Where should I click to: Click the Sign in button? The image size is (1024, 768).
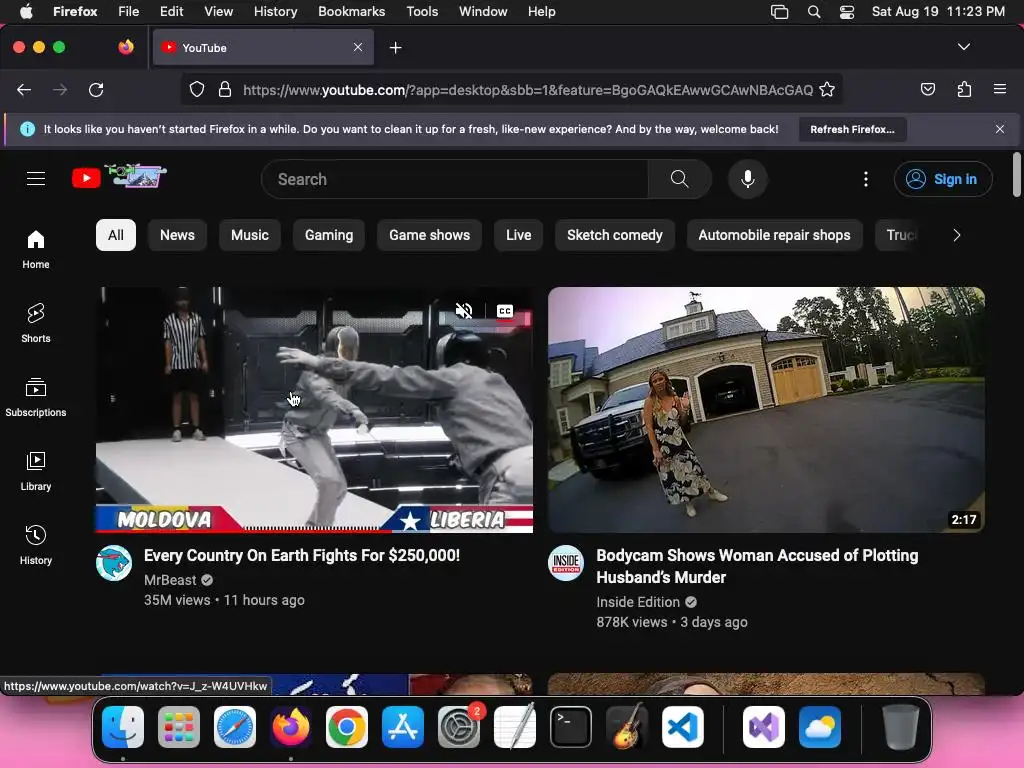click(943, 179)
